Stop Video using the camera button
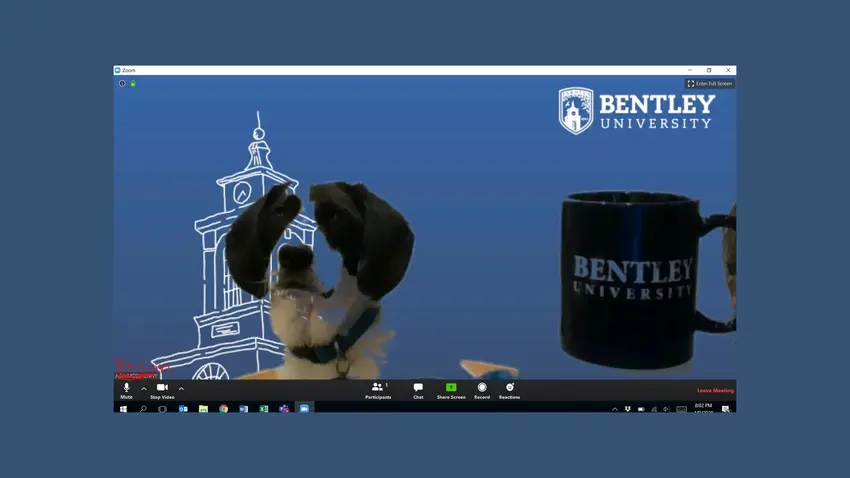The image size is (850, 478). coord(162,390)
